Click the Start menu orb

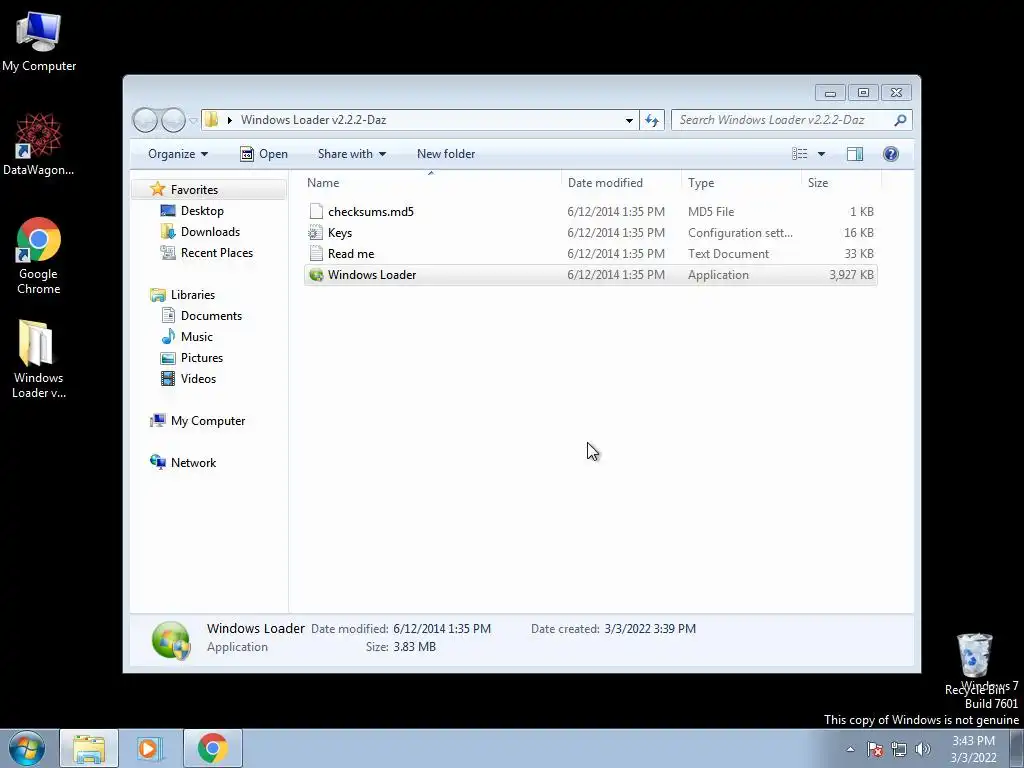coord(26,748)
